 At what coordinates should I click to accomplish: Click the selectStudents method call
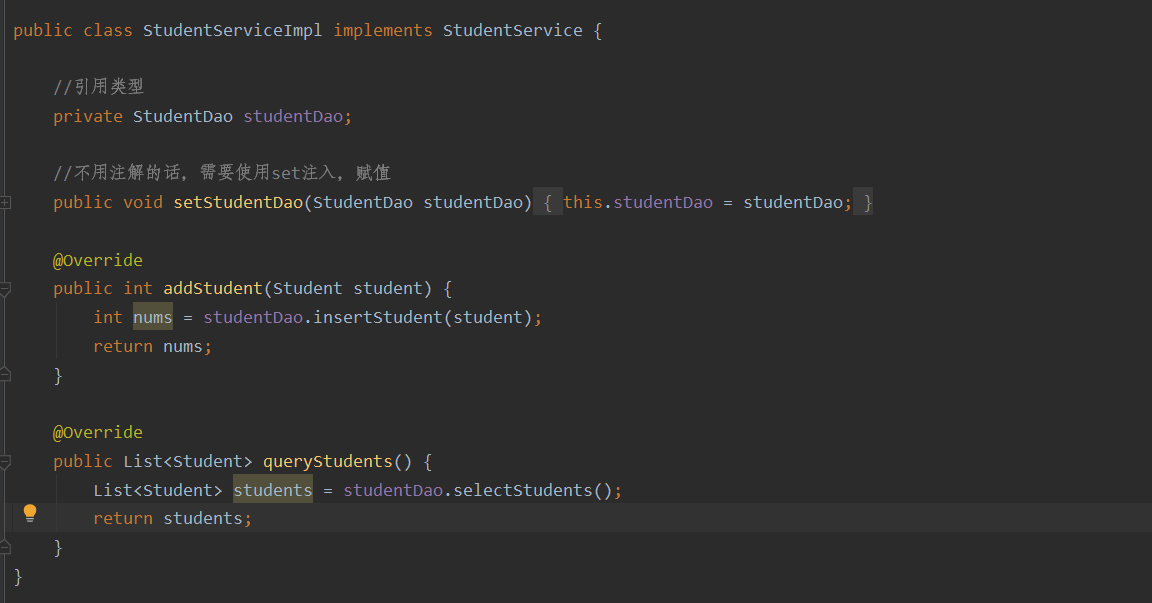(x=522, y=490)
